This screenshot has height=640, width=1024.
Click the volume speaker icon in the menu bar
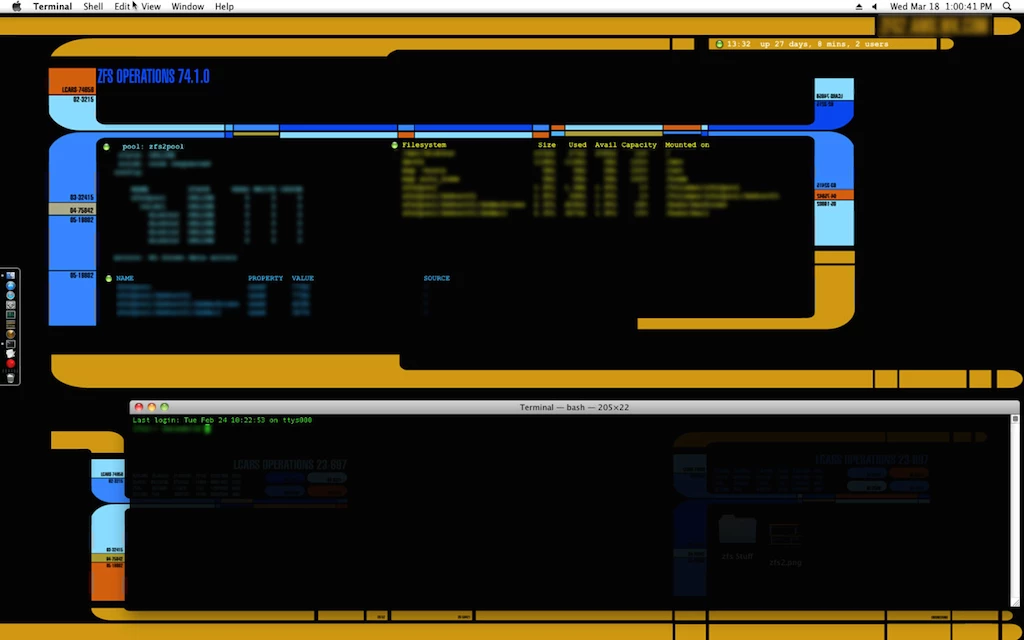874,7
